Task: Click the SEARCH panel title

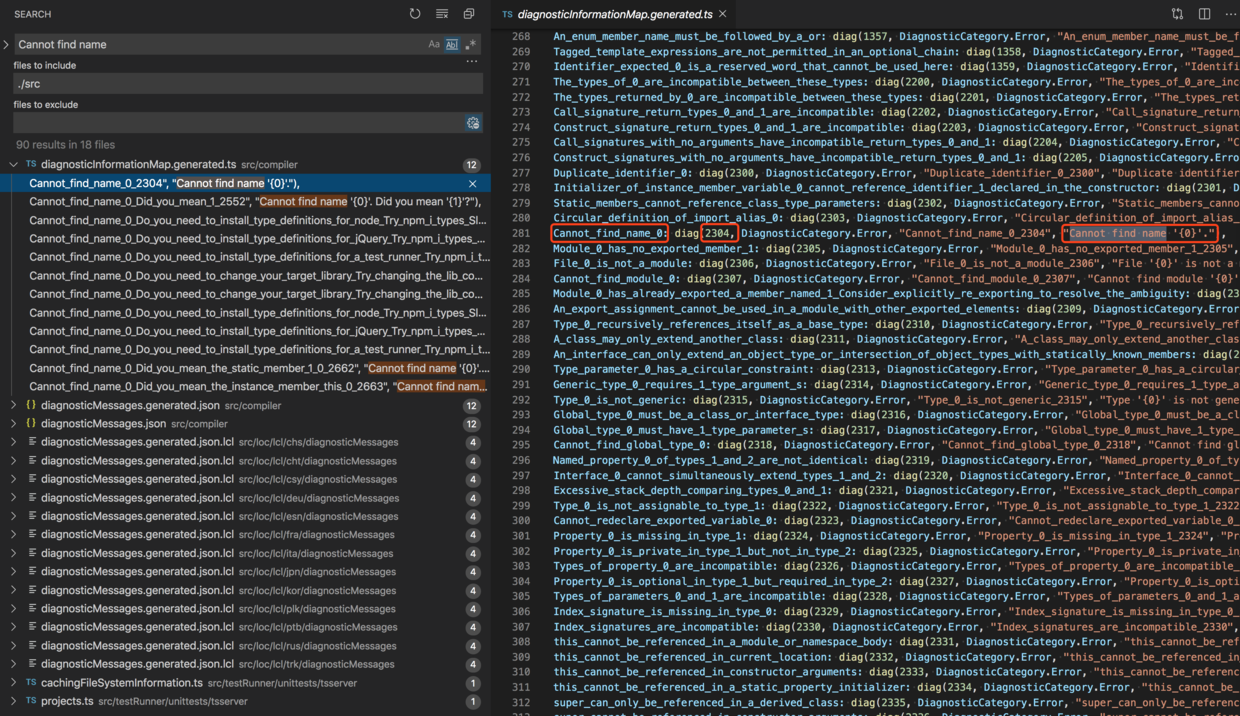Action: 33,14
